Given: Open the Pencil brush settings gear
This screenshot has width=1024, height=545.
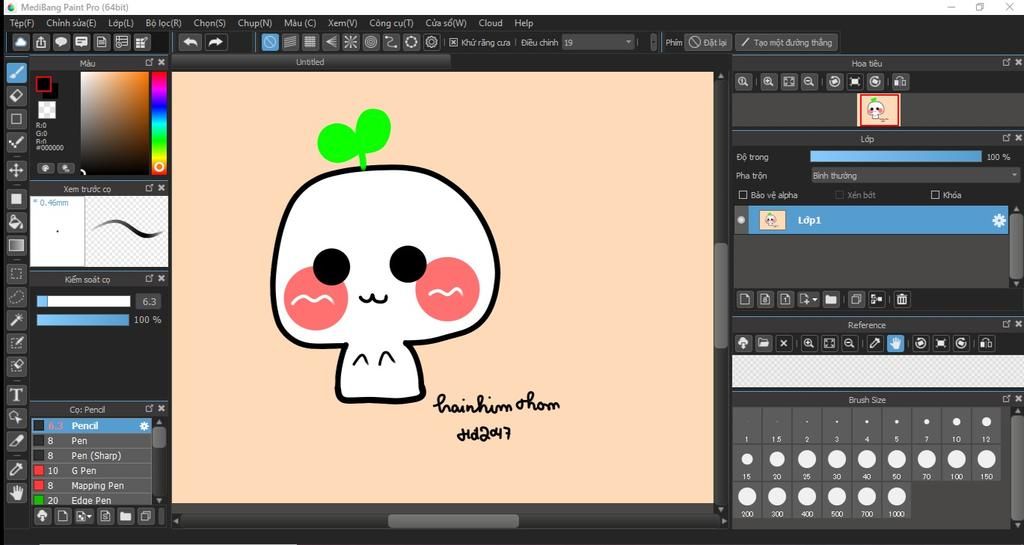Looking at the screenshot, I should point(144,426).
